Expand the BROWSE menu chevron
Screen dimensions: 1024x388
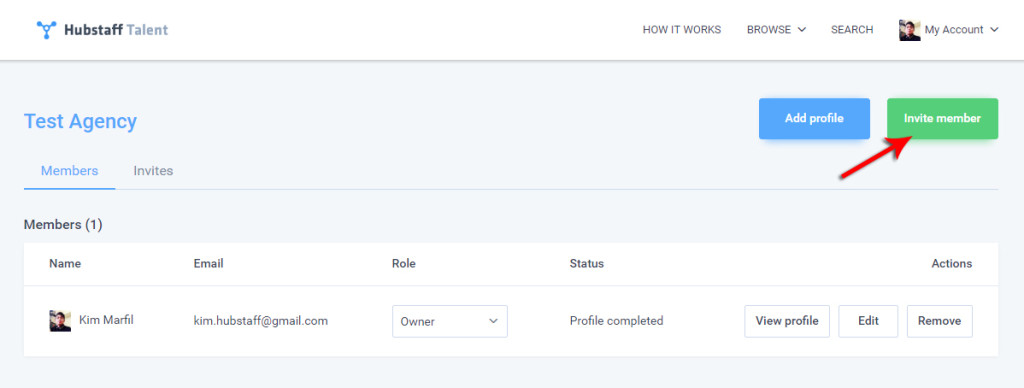point(802,30)
